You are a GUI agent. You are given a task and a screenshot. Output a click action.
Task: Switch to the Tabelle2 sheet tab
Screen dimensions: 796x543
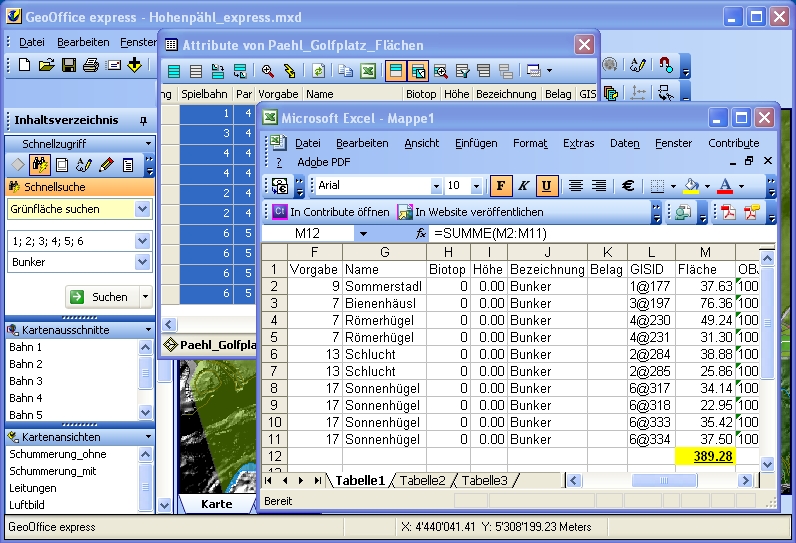(421, 481)
